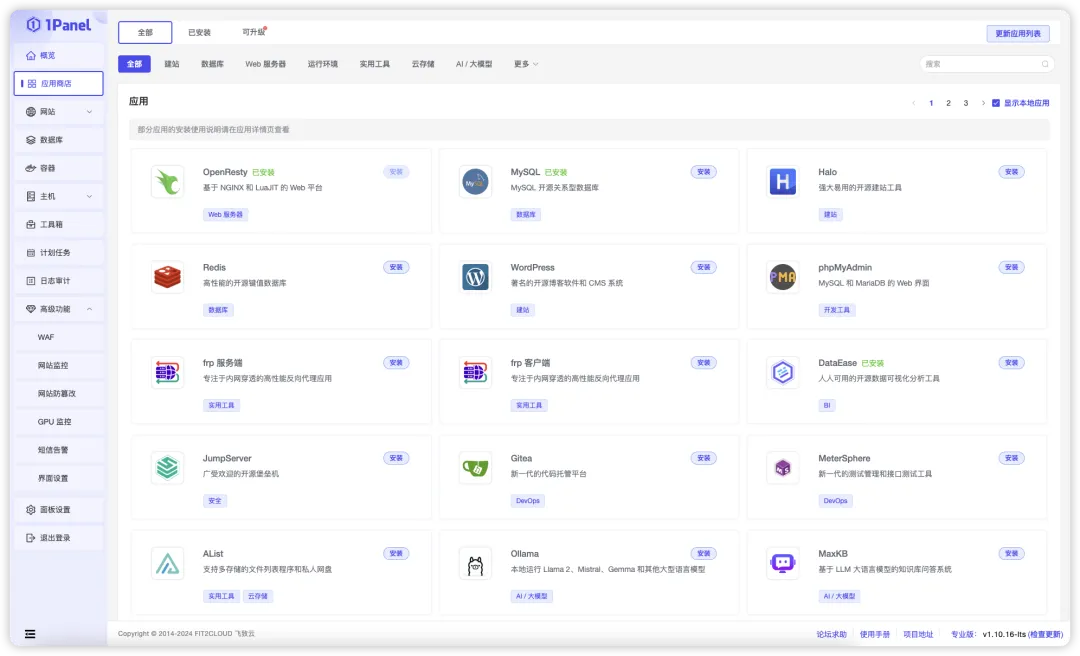1080x656 pixels.
Task: Install MaxKB with 安装 button
Action: pos(1011,553)
